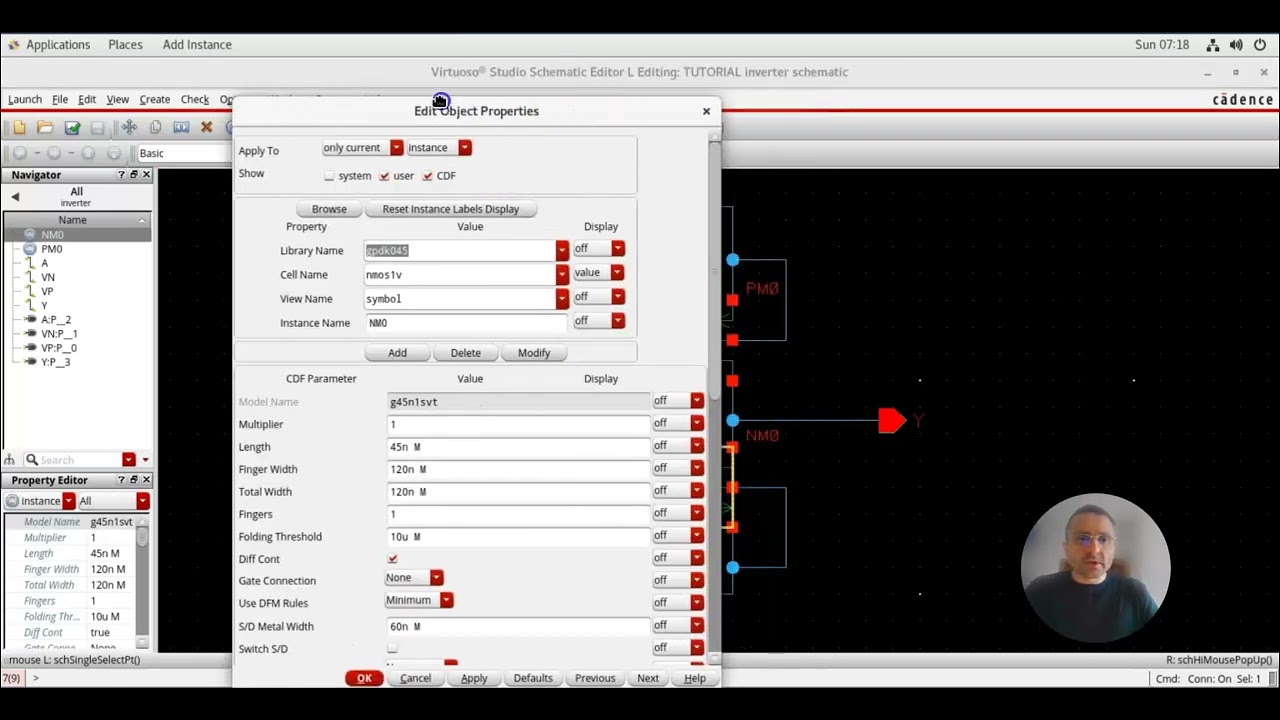The image size is (1280, 720).
Task: Click the Navigator panel help icon
Action: [122, 174]
